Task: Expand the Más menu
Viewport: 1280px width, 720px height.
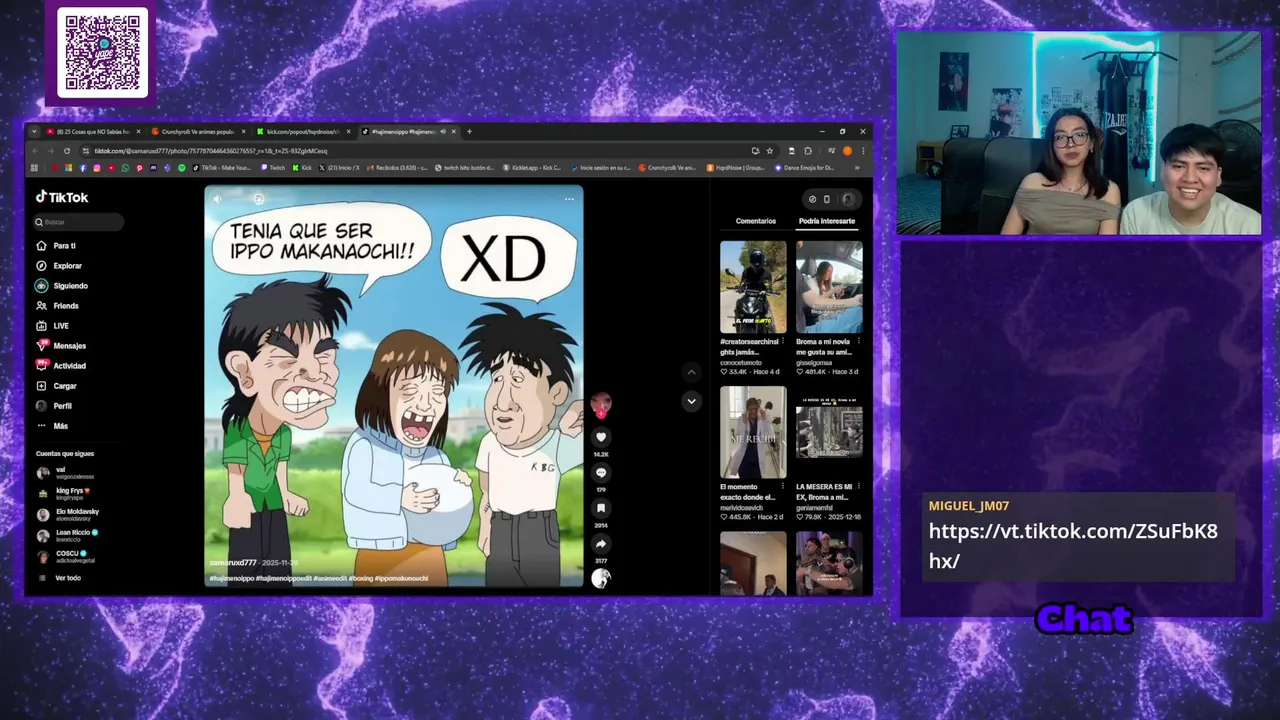Action: click(x=52, y=426)
